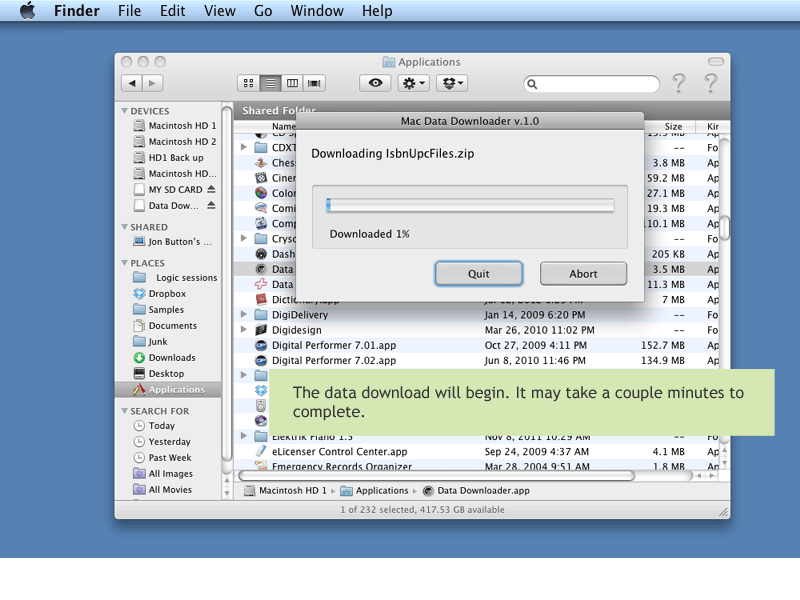Eject the MY SD CARD volume
Image resolution: width=800 pixels, height=600 pixels.
211,189
